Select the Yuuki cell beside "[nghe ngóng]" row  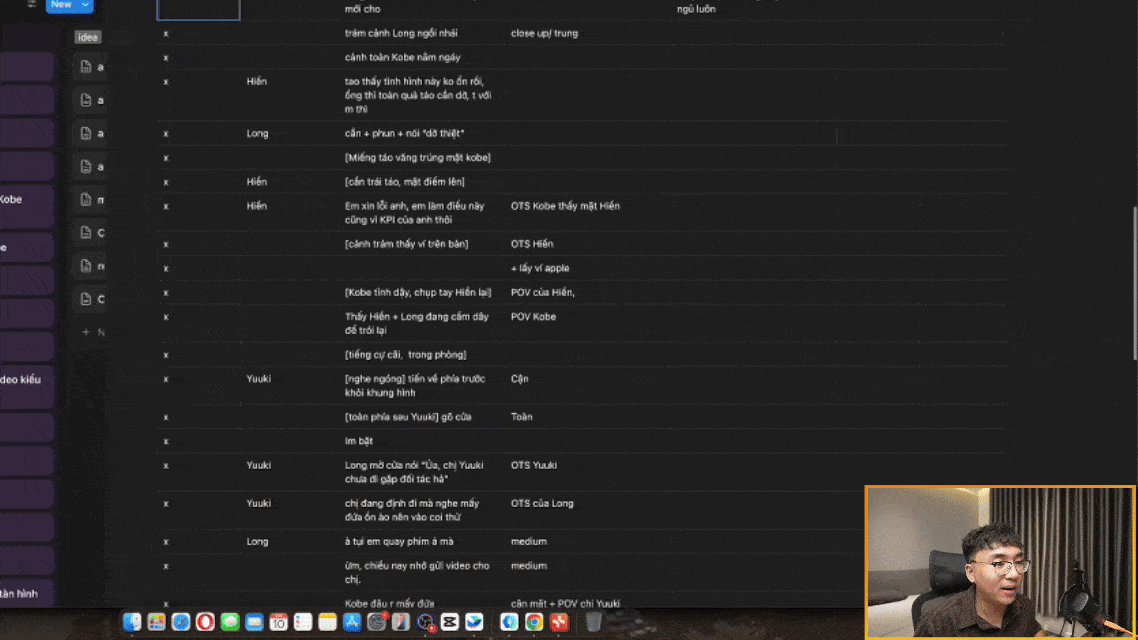259,379
